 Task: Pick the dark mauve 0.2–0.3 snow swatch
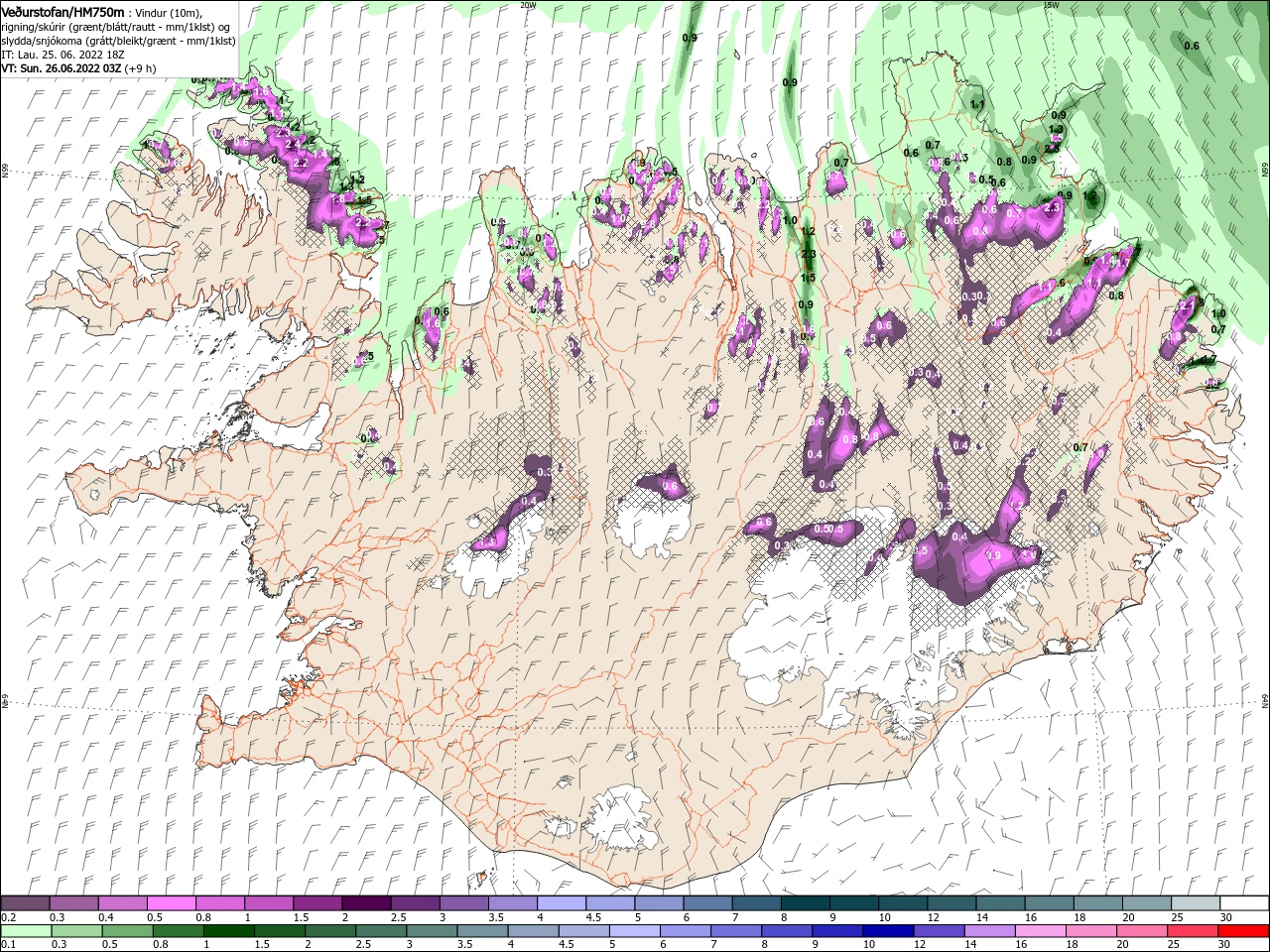coord(25,903)
